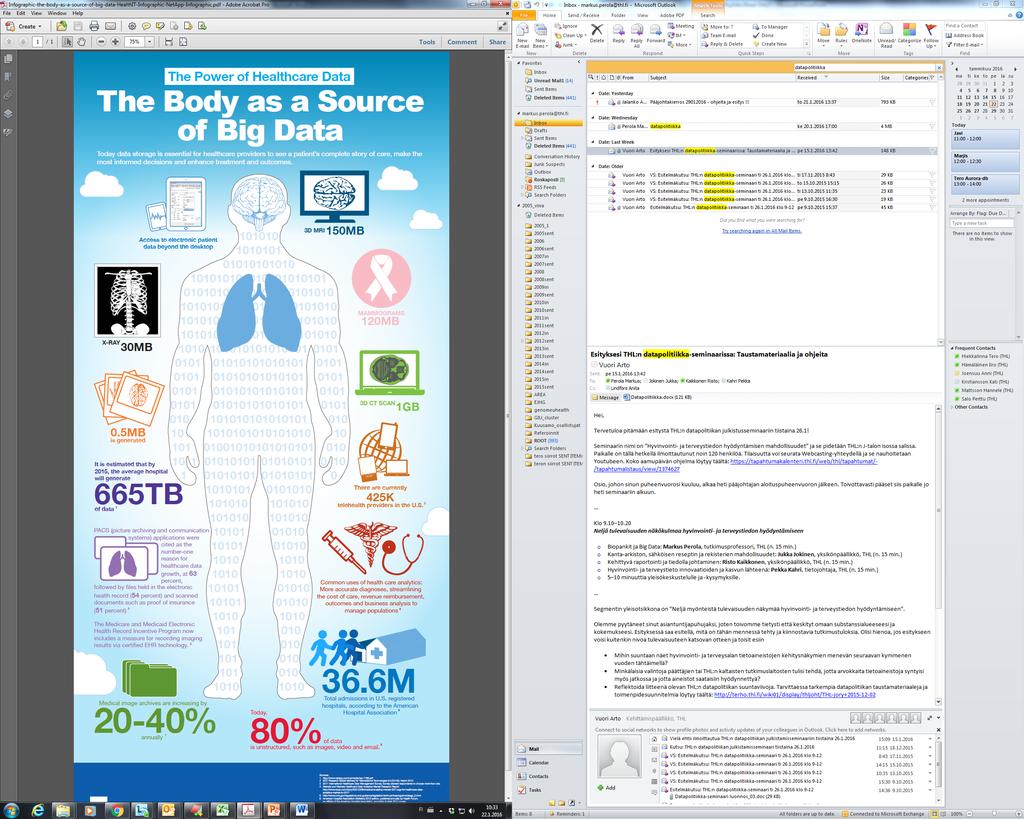The width and height of the screenshot is (1024, 819).
Task: Zoom in on the PDF
Action: [x=115, y=42]
